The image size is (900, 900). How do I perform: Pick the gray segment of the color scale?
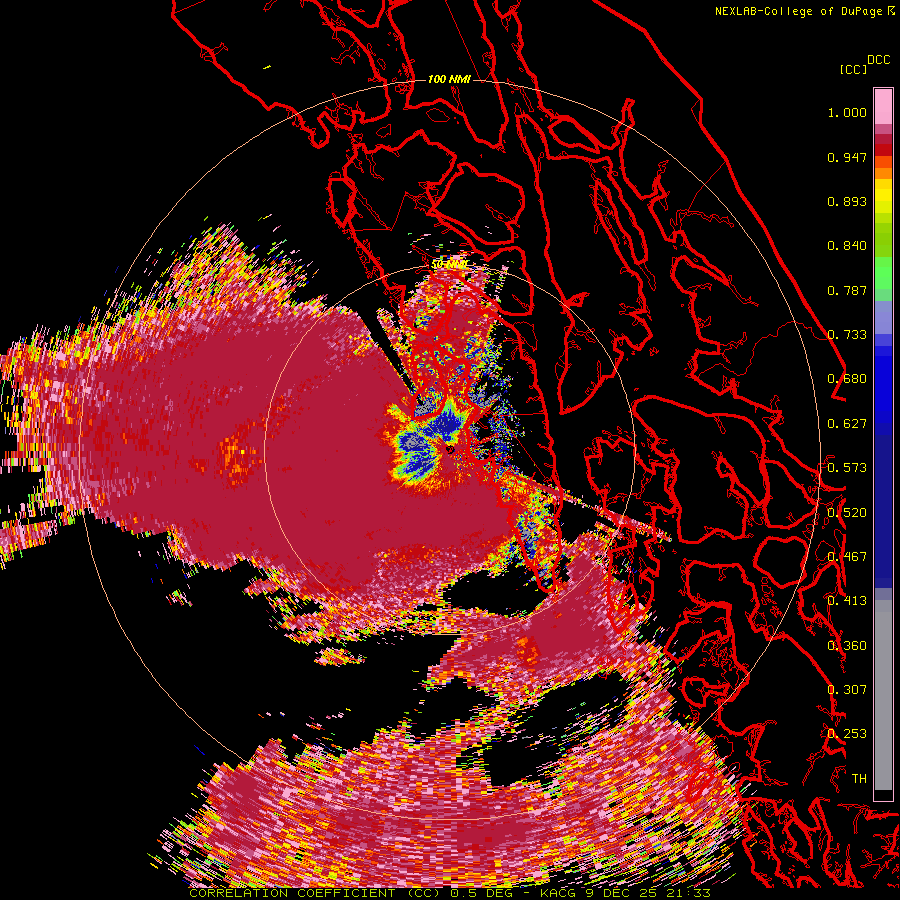(x=883, y=695)
